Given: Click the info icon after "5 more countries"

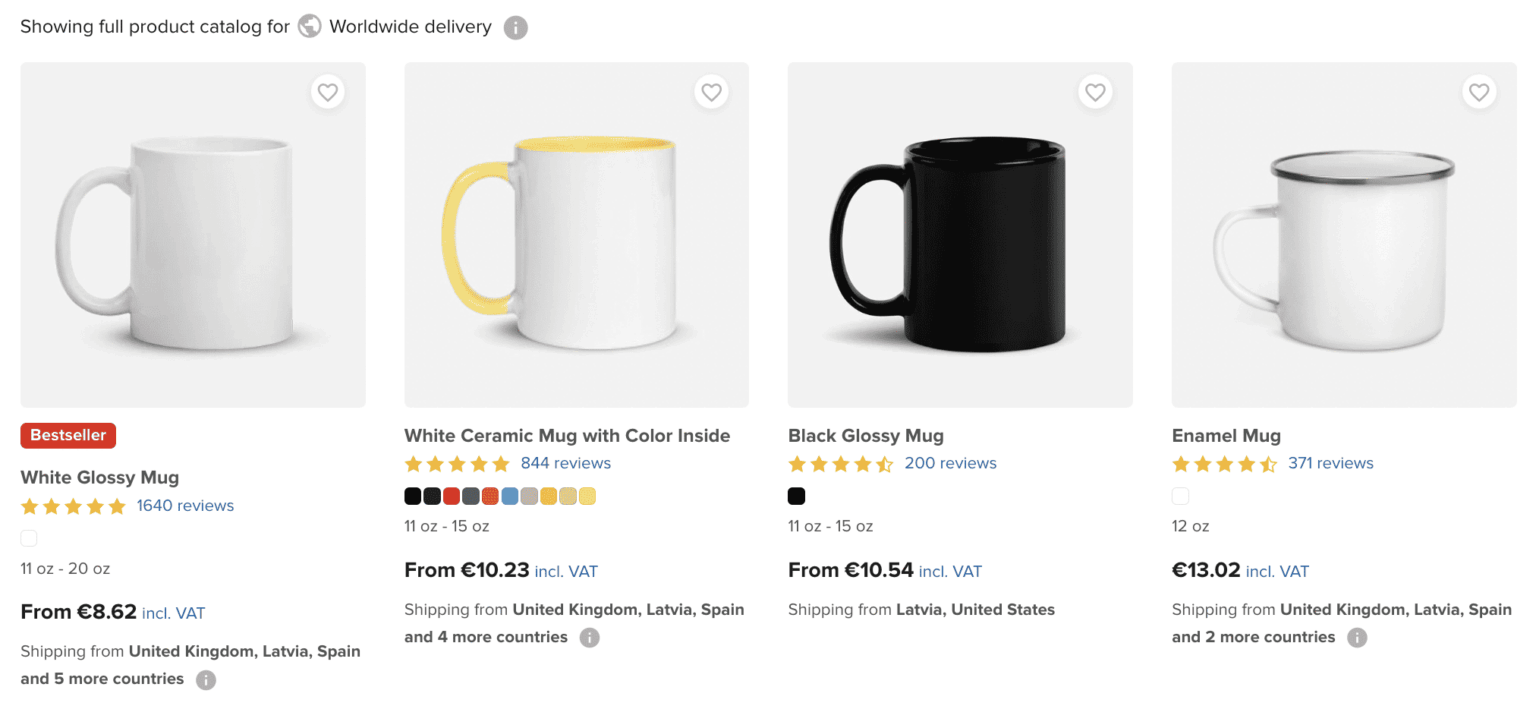Looking at the screenshot, I should pos(205,679).
